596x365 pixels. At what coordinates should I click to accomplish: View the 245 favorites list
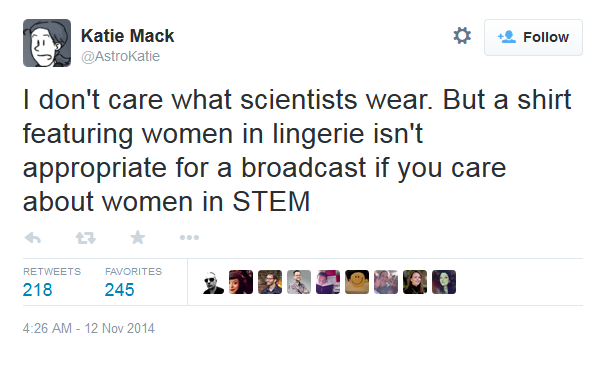(x=133, y=281)
